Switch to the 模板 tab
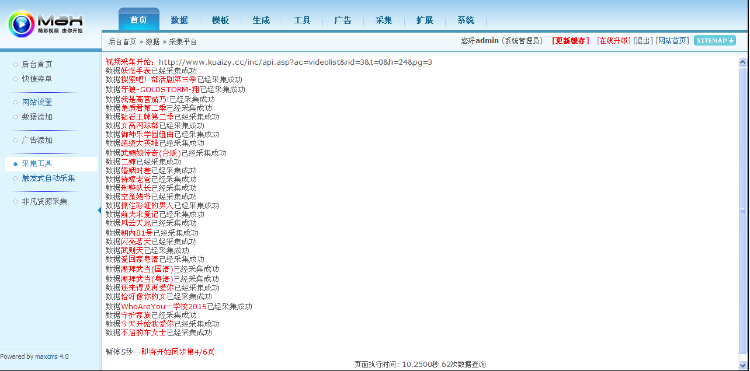The width and height of the screenshot is (750, 371). coord(221,21)
